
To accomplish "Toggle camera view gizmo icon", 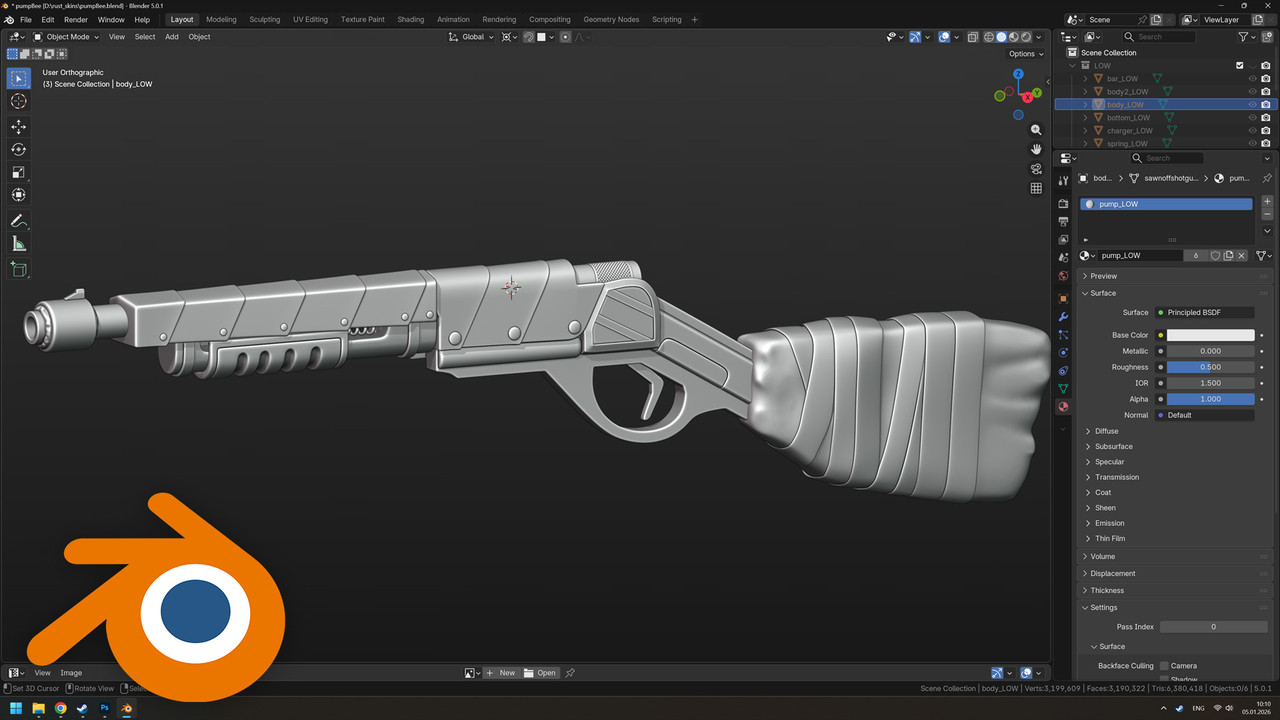I will click(x=1036, y=168).
